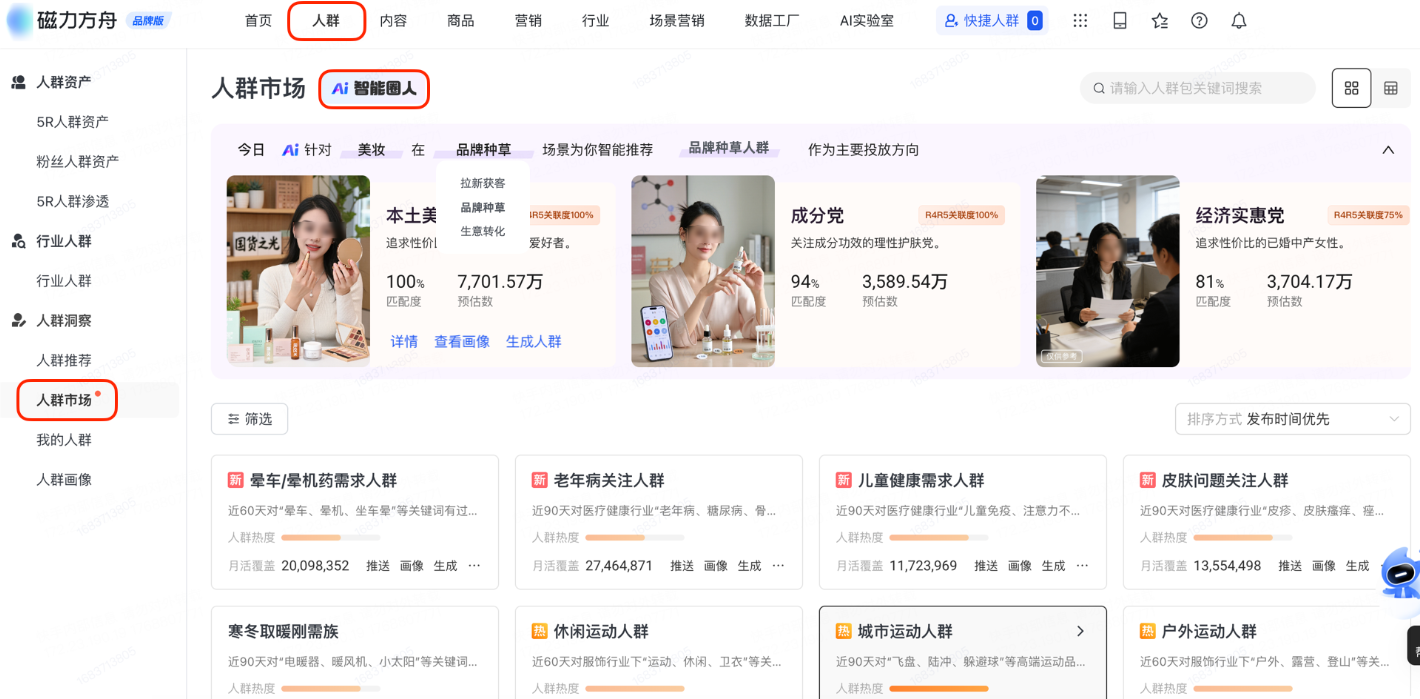Open the 排序方式 发布时间优先 sort dropdown

tap(1290, 419)
